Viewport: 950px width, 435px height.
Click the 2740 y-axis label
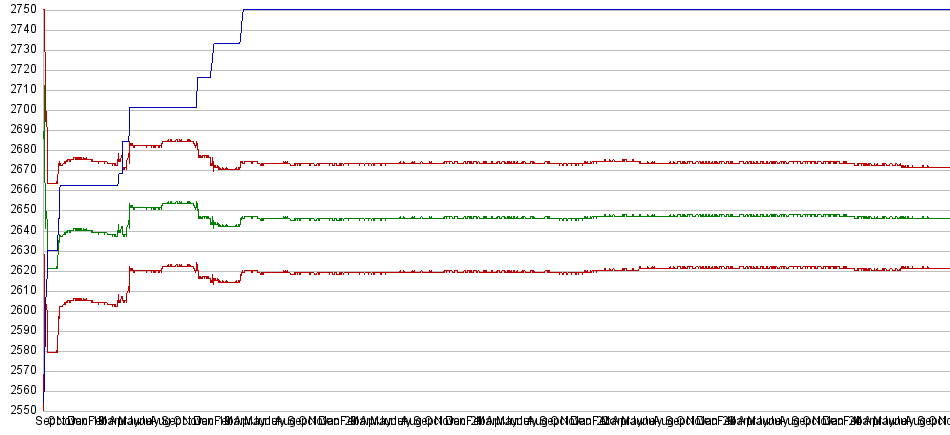click(20, 29)
